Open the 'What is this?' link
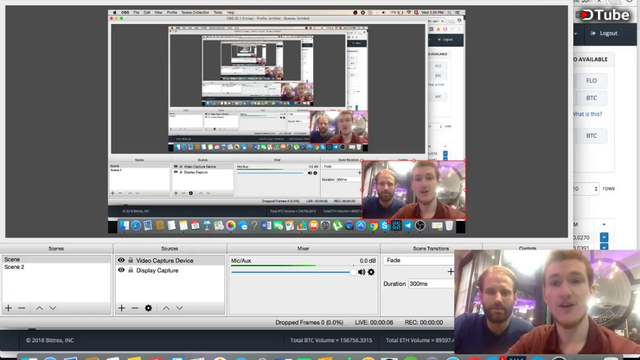 [x=587, y=114]
